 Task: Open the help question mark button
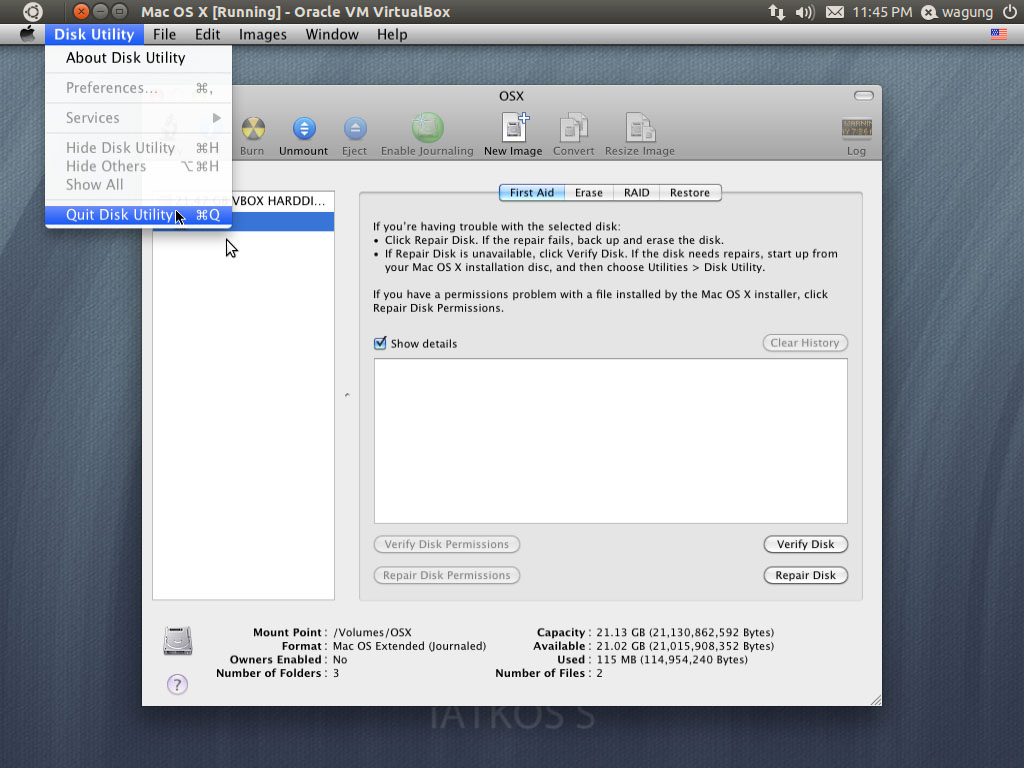click(x=177, y=684)
